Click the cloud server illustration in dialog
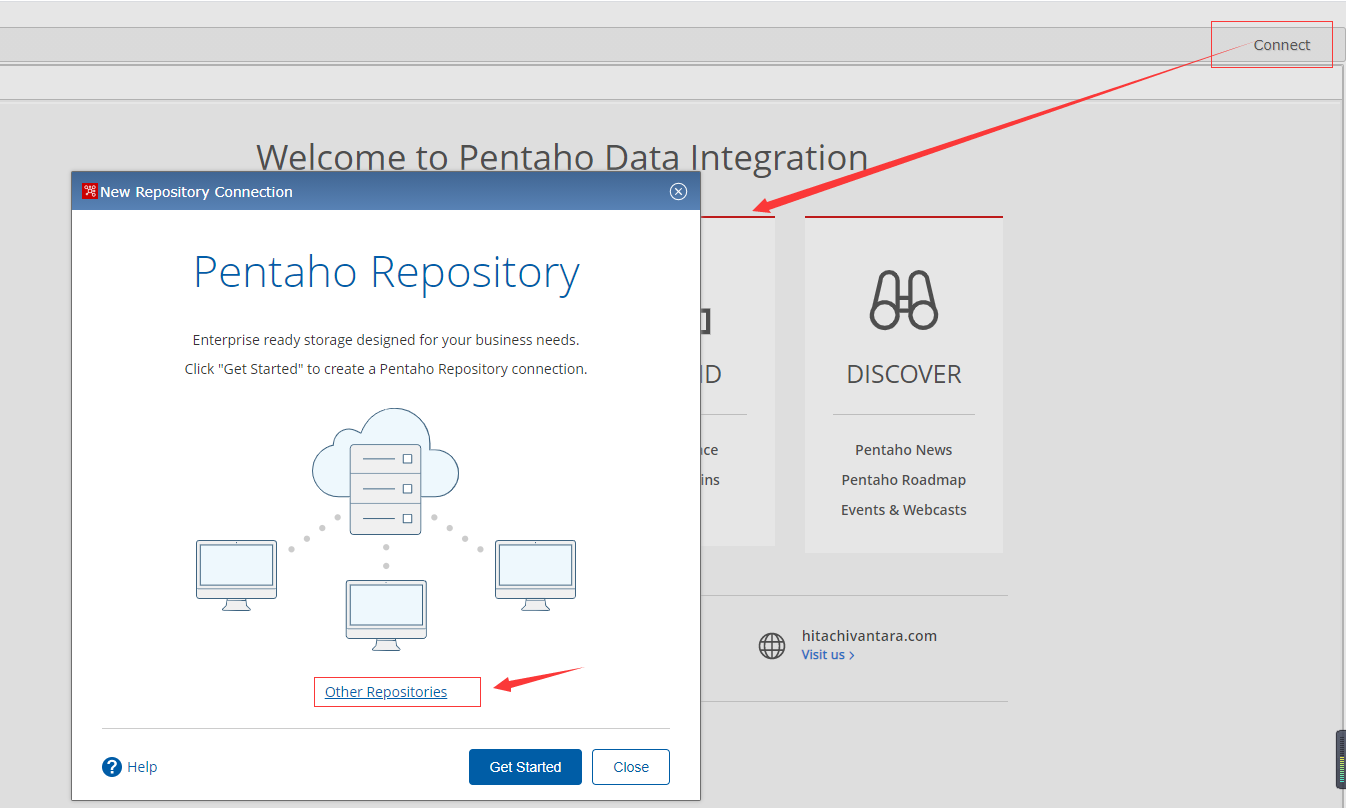 click(x=385, y=472)
